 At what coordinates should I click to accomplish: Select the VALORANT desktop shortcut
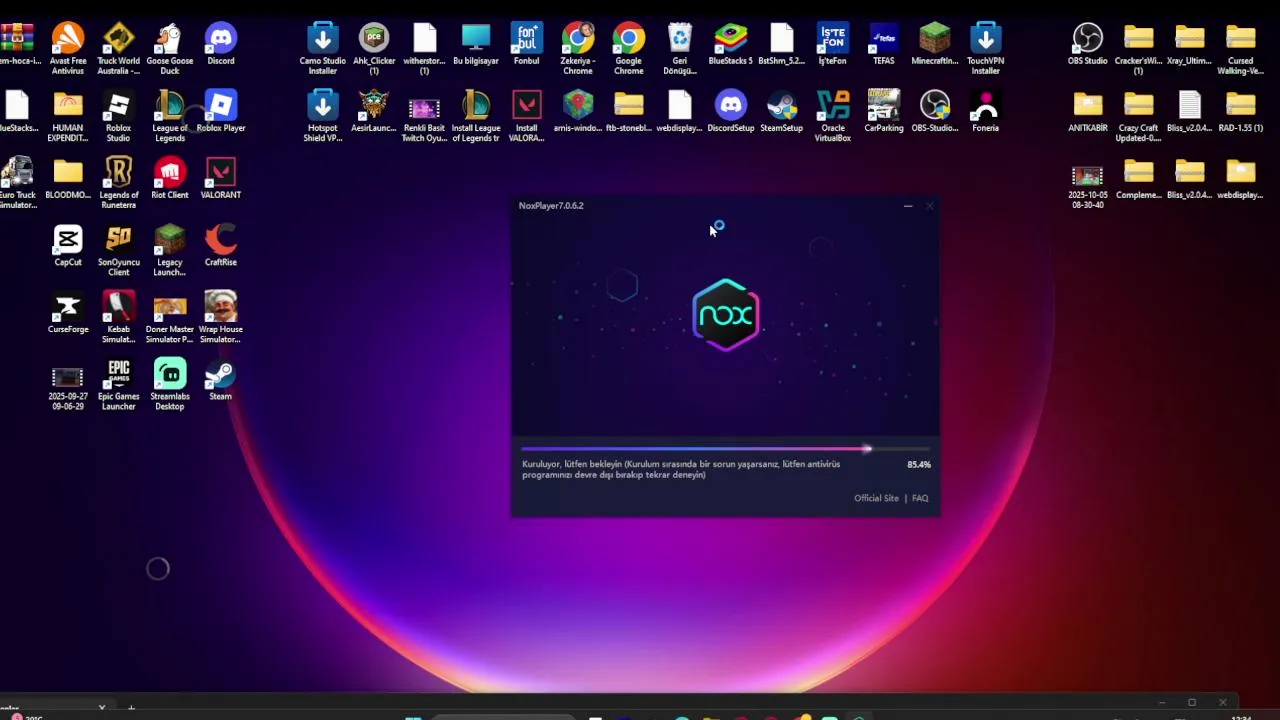click(x=220, y=179)
